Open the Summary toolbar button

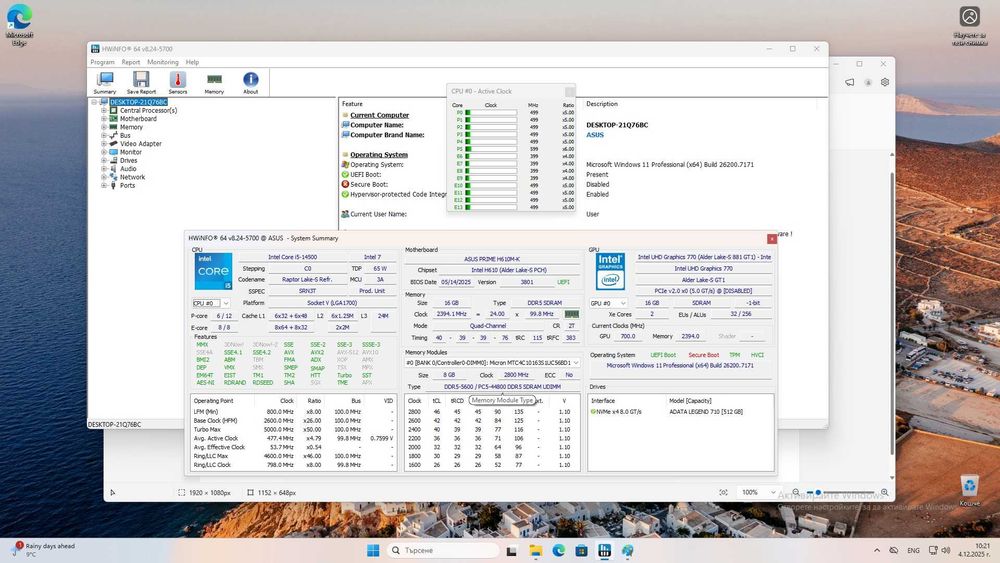pyautogui.click(x=105, y=83)
